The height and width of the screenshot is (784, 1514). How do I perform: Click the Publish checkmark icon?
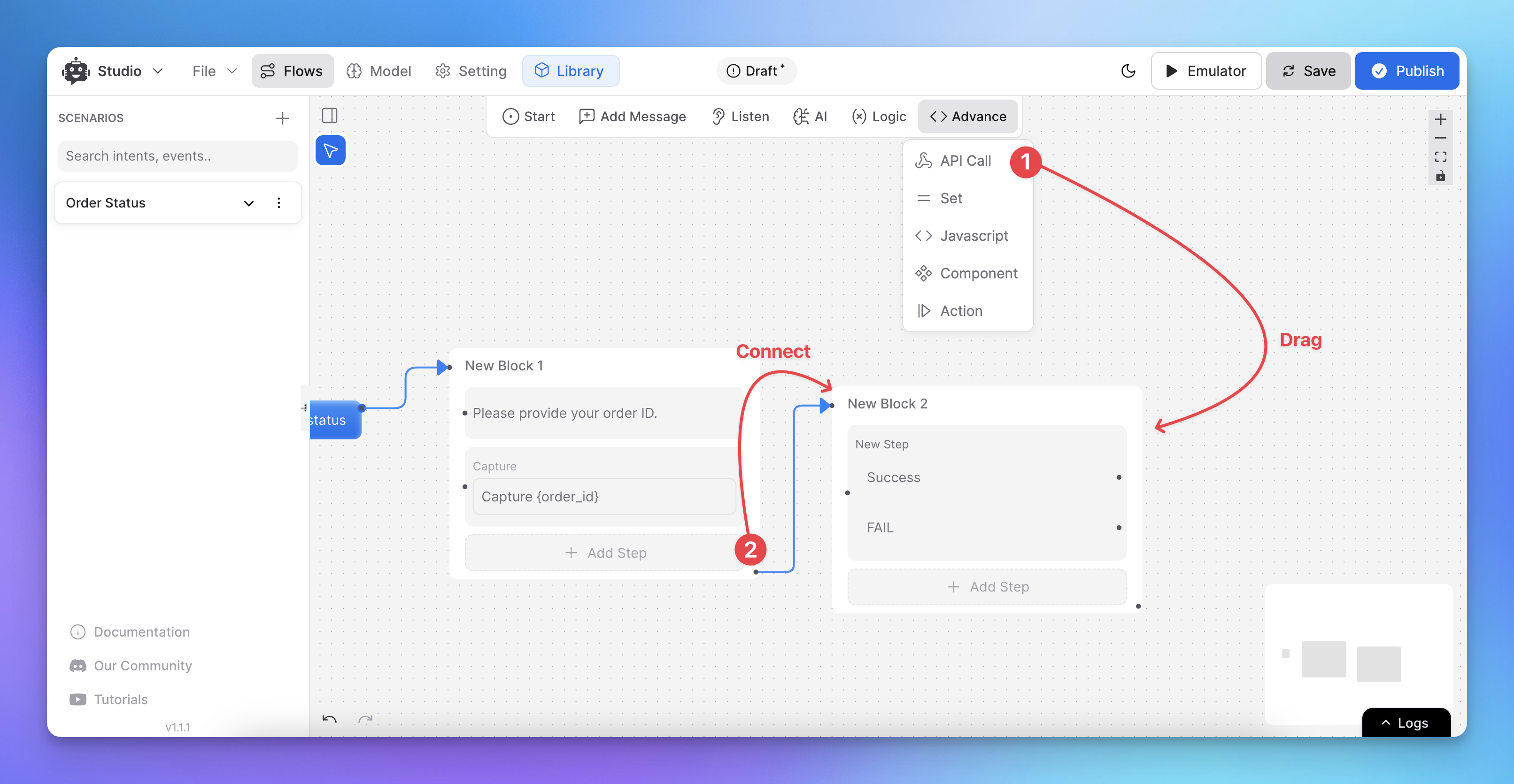(x=1379, y=71)
